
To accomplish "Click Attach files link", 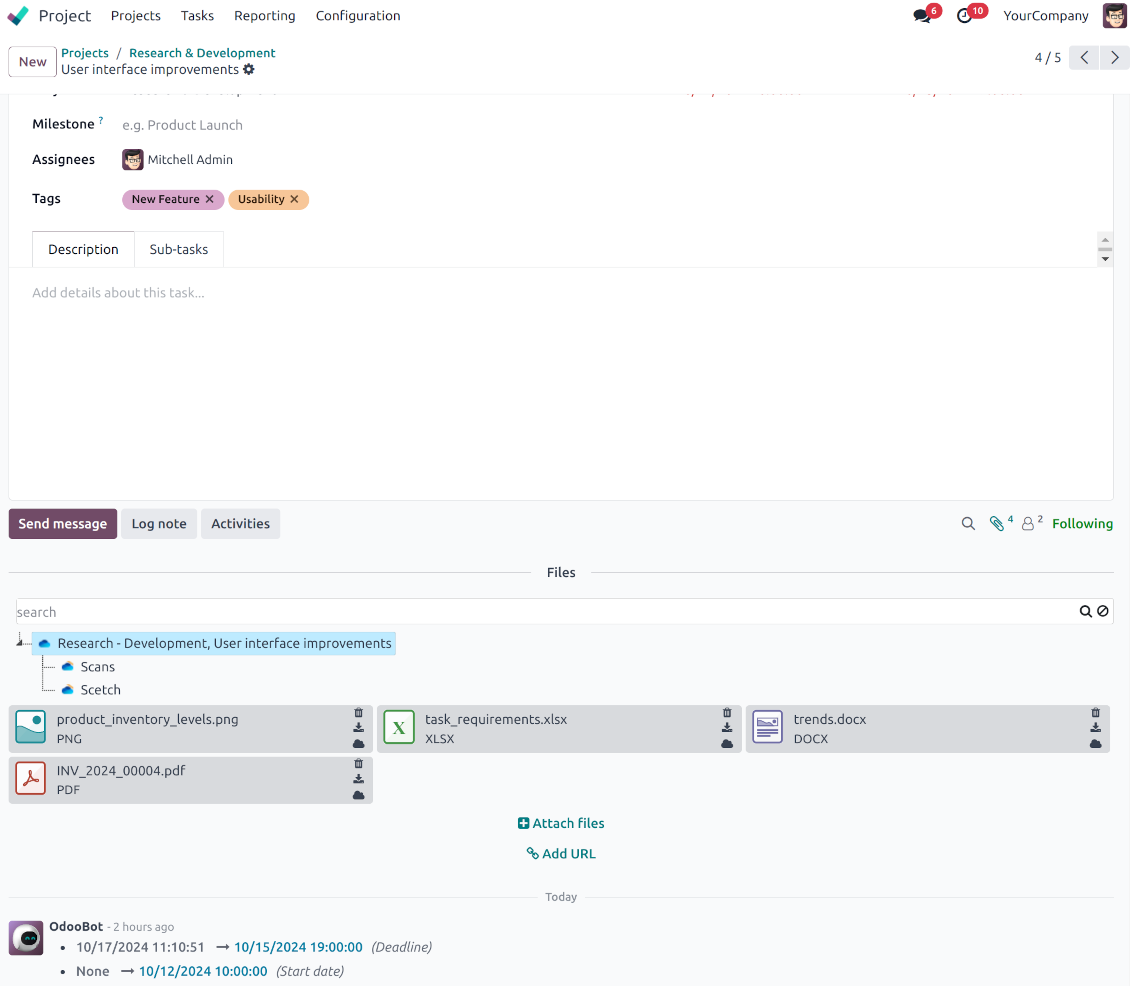I will [x=561, y=823].
